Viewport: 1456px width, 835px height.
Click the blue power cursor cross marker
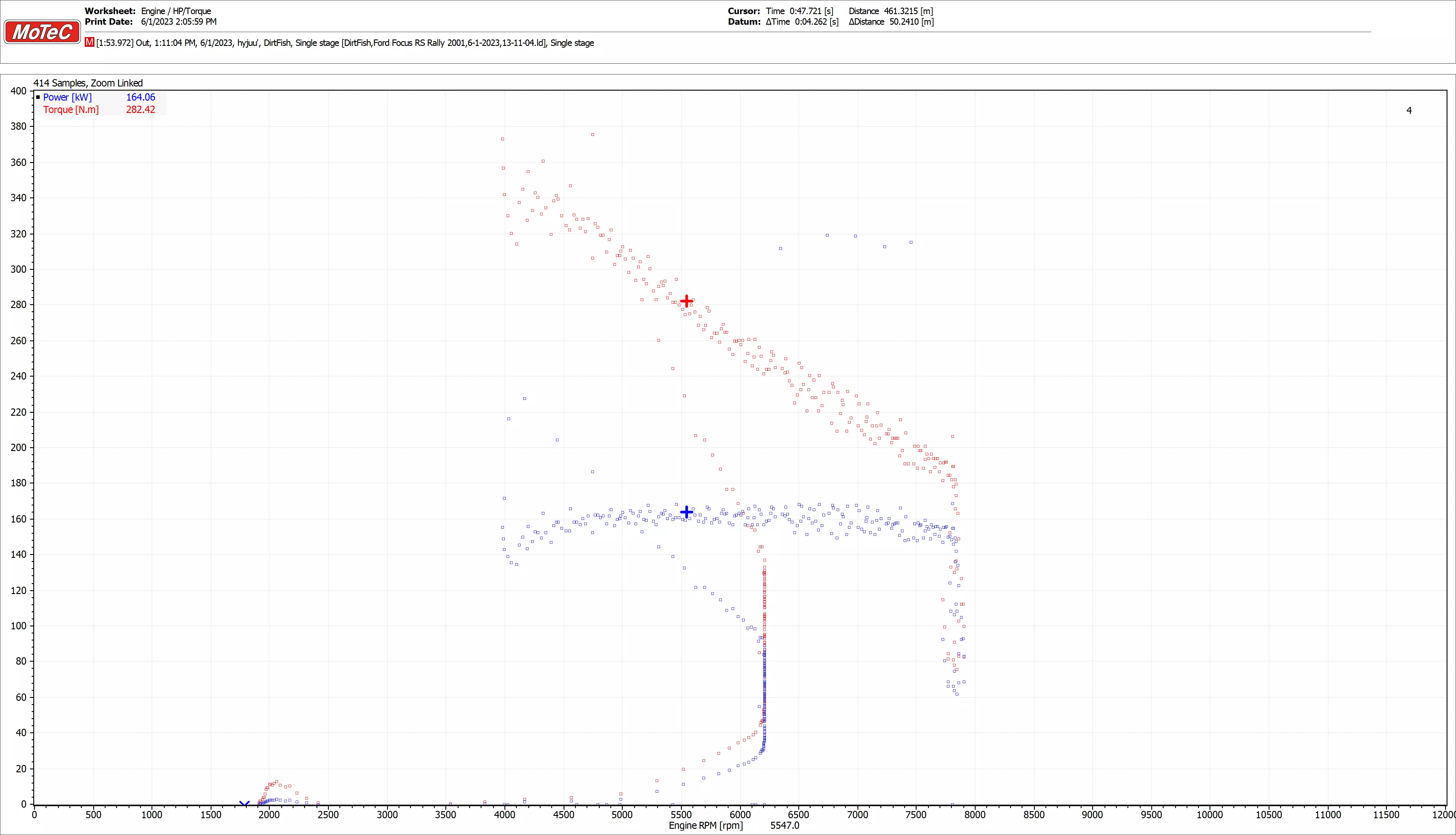[x=686, y=512]
